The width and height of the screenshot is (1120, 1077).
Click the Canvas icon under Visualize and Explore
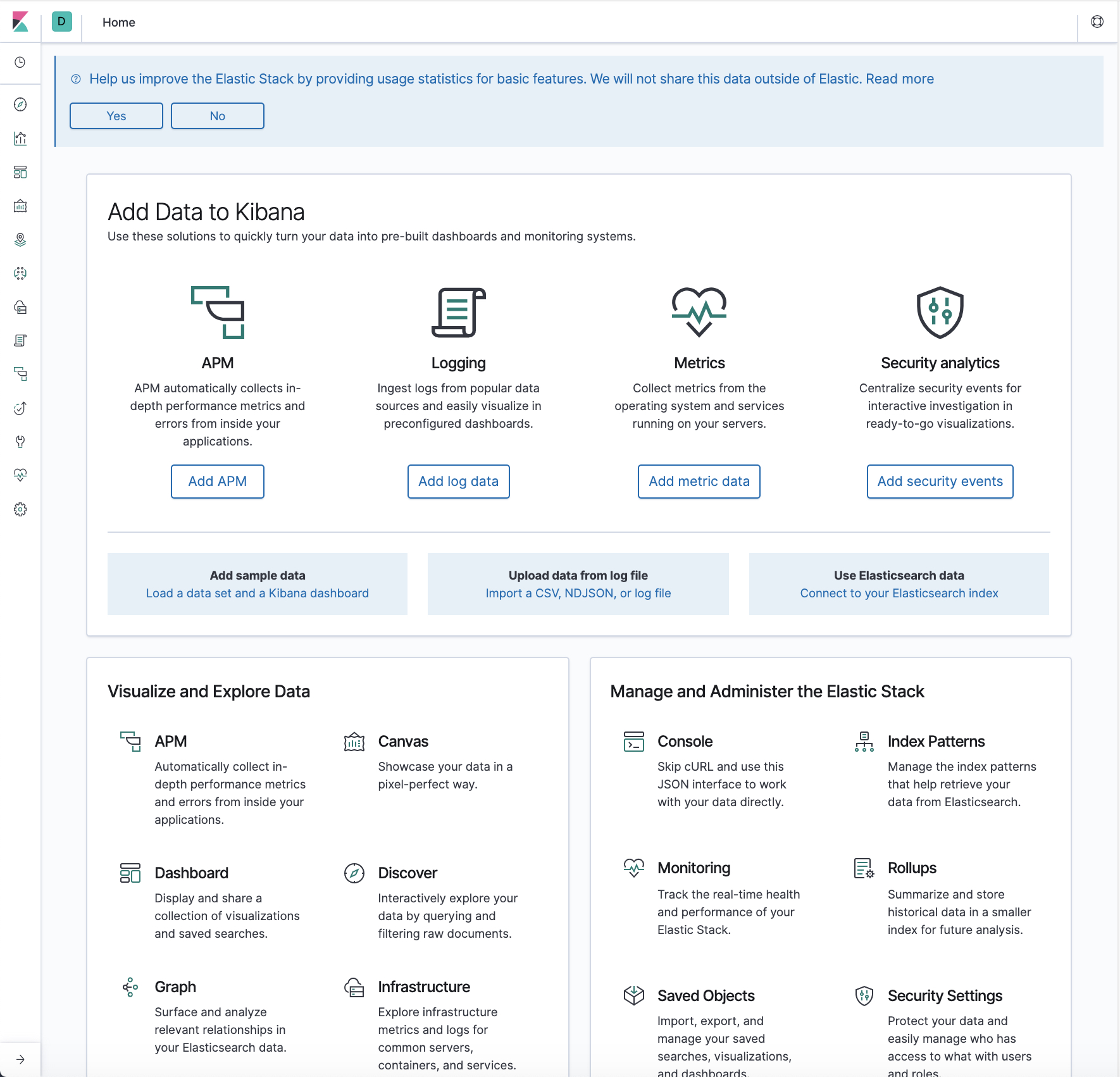point(354,742)
